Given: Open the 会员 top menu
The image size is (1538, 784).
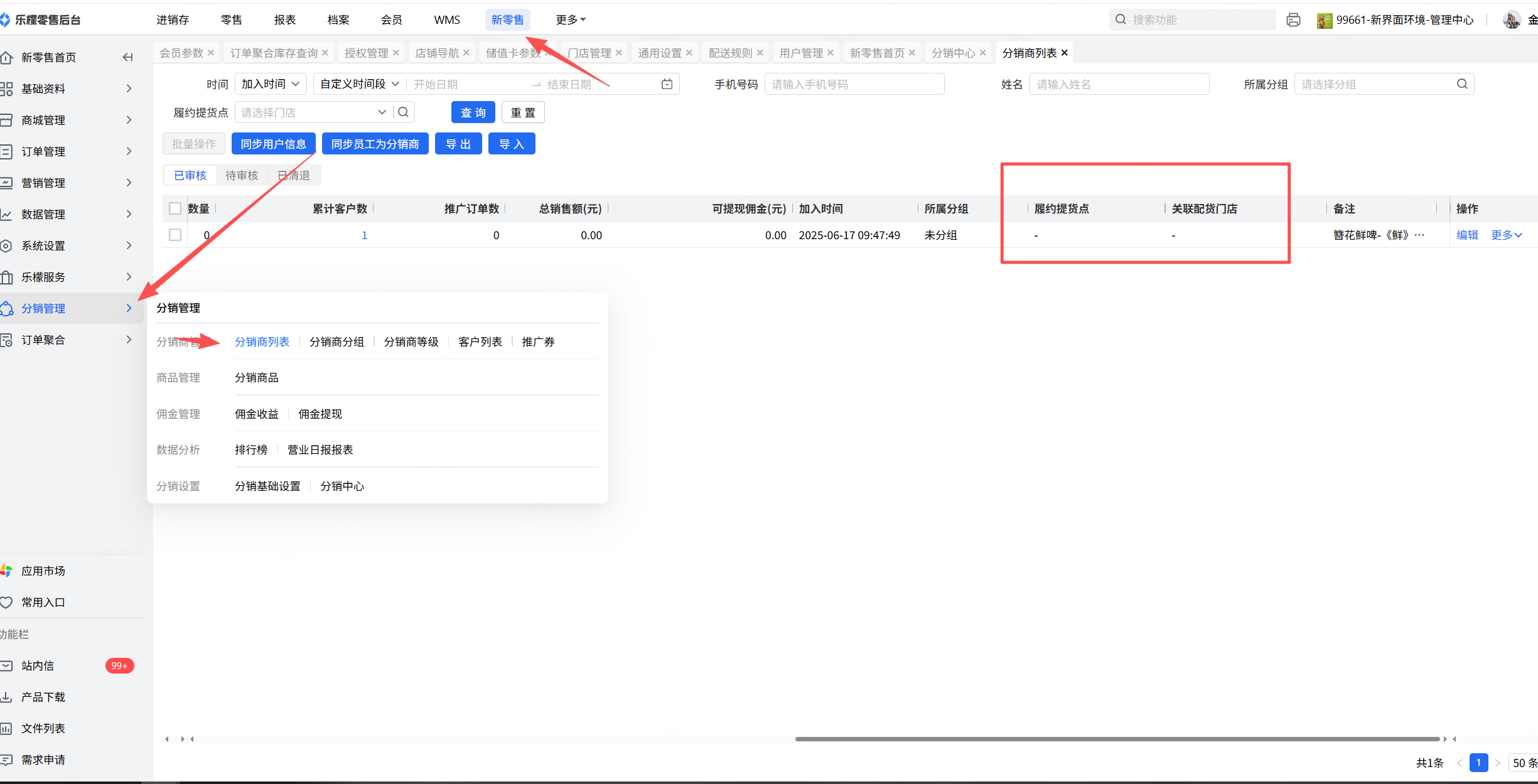Looking at the screenshot, I should point(391,20).
